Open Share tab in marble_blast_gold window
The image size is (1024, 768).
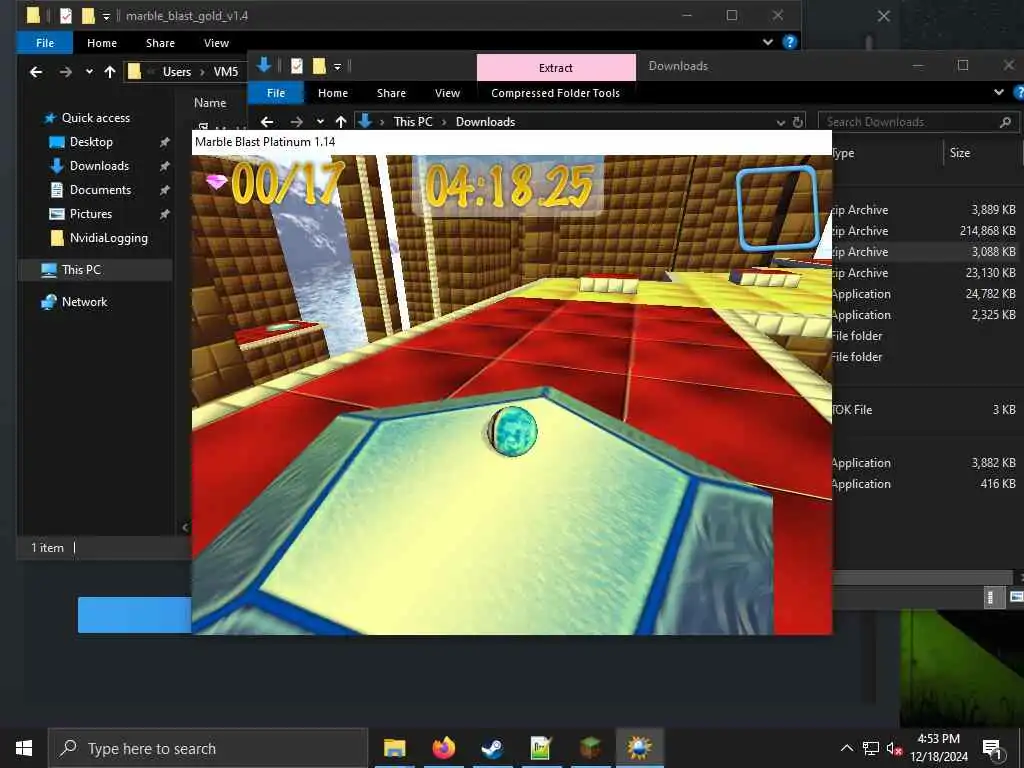click(x=160, y=42)
